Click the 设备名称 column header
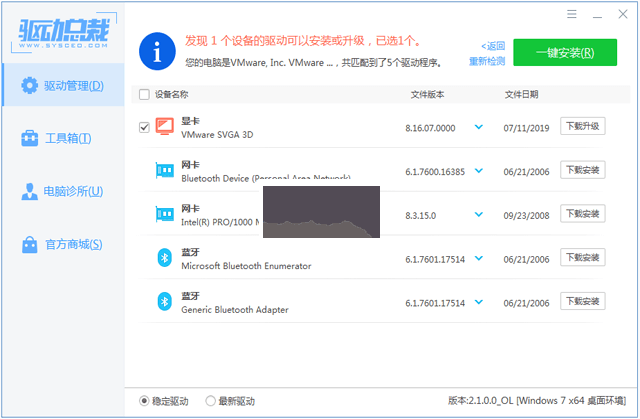The image size is (640, 419). pyautogui.click(x=171, y=95)
